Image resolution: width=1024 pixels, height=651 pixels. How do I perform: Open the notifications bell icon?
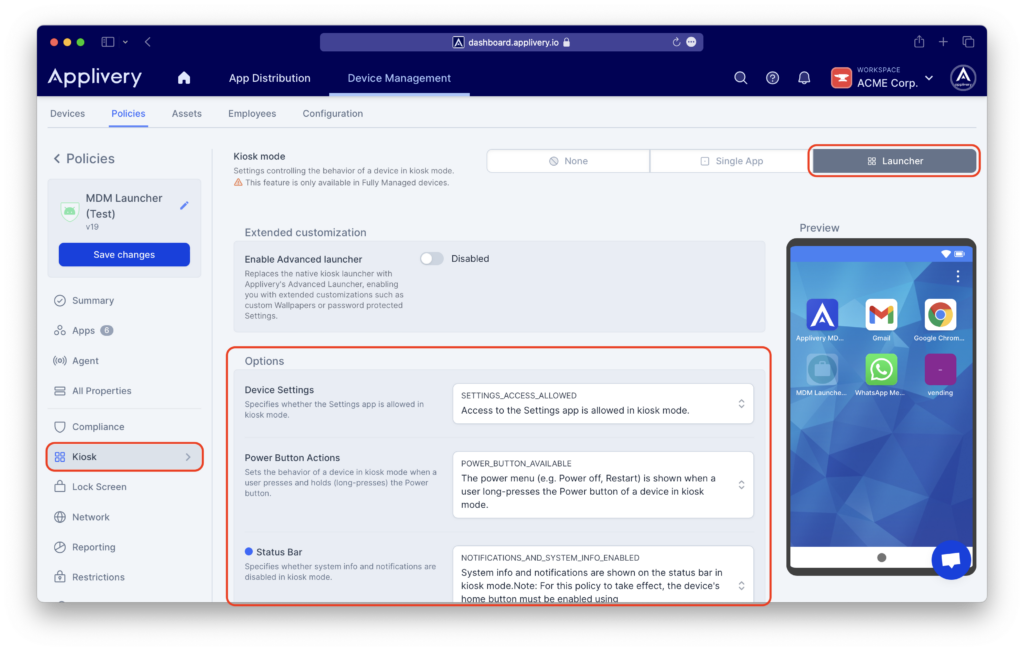point(804,78)
